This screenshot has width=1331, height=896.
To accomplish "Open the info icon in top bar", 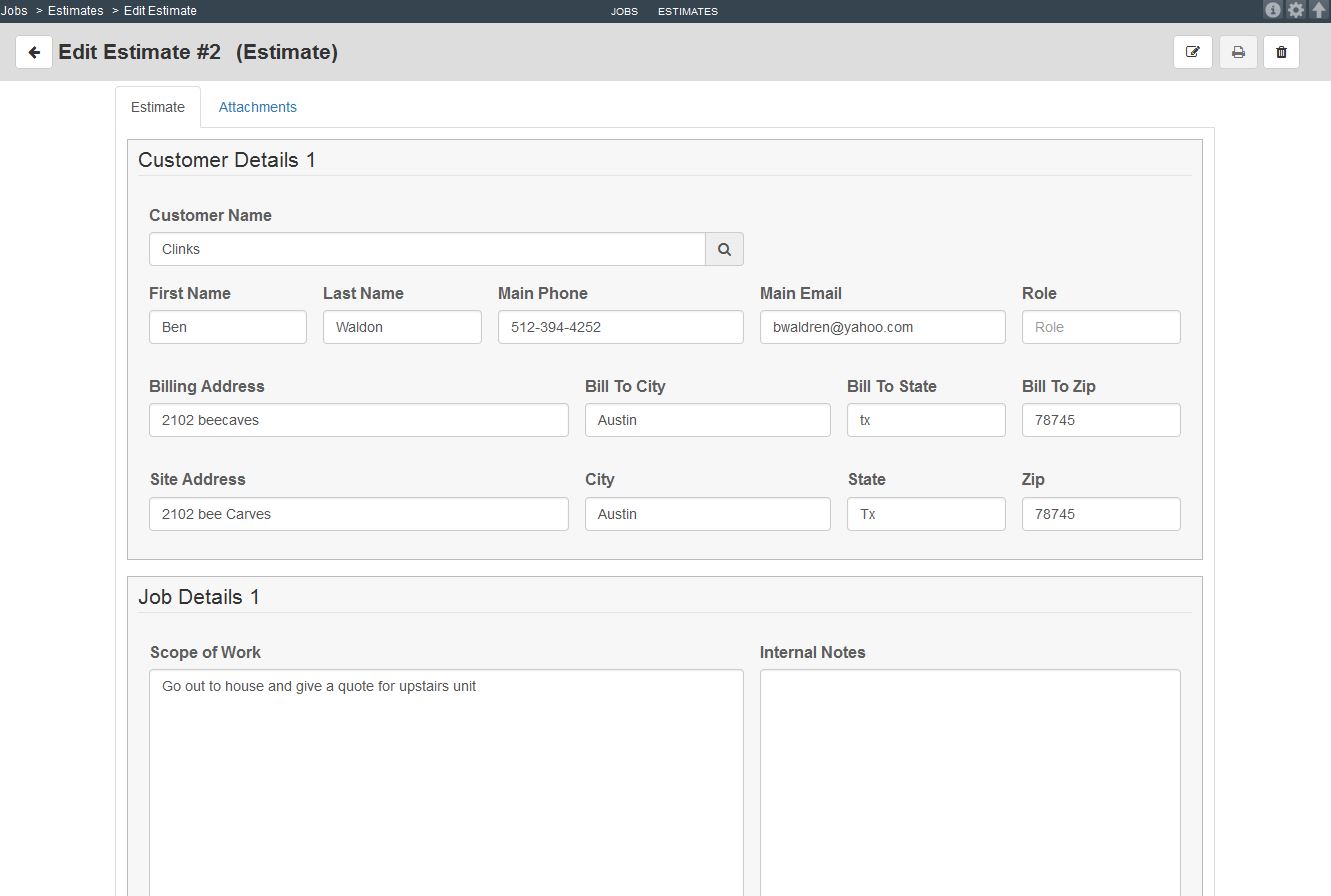I will (x=1273, y=10).
